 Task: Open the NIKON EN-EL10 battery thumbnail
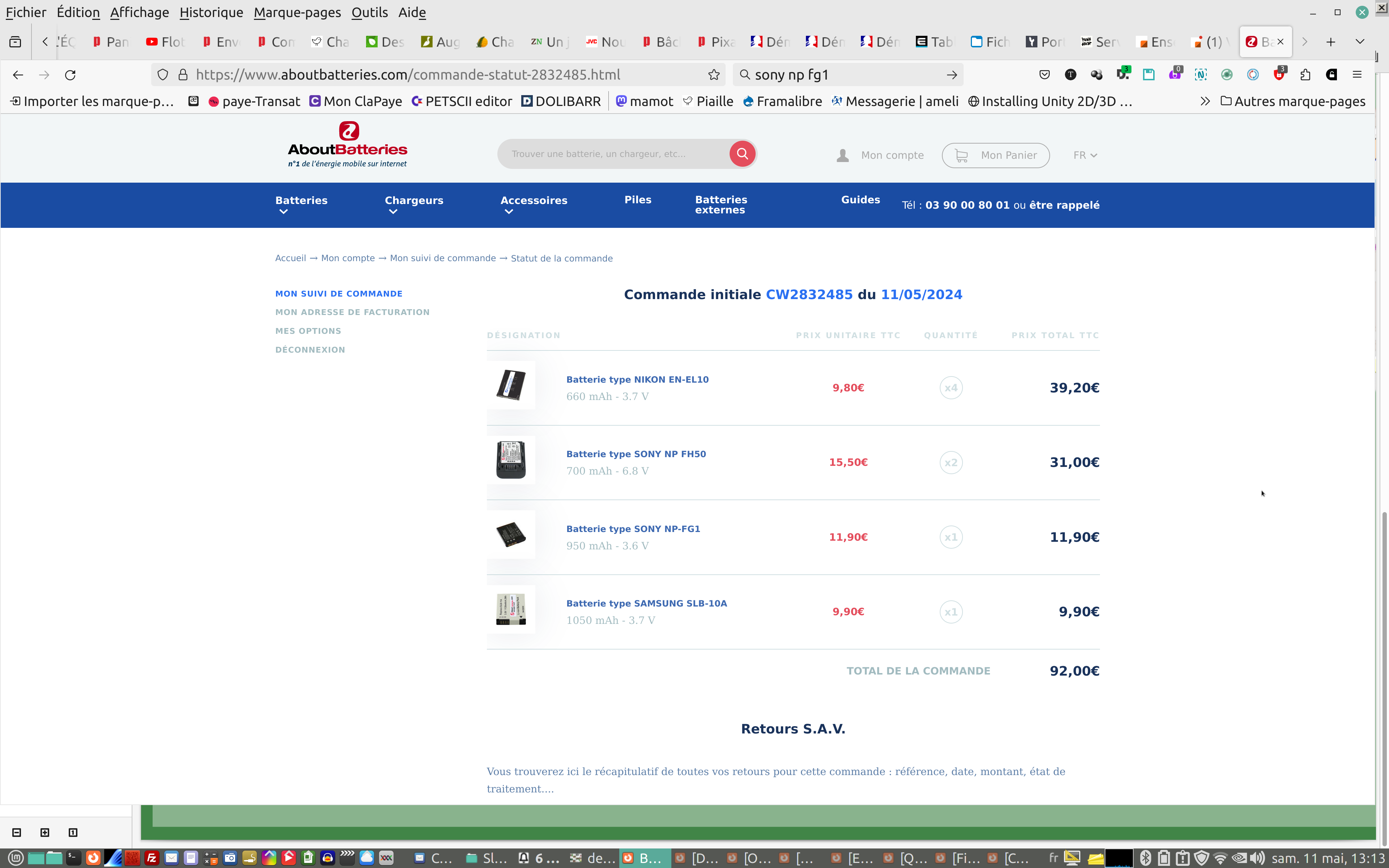[510, 385]
